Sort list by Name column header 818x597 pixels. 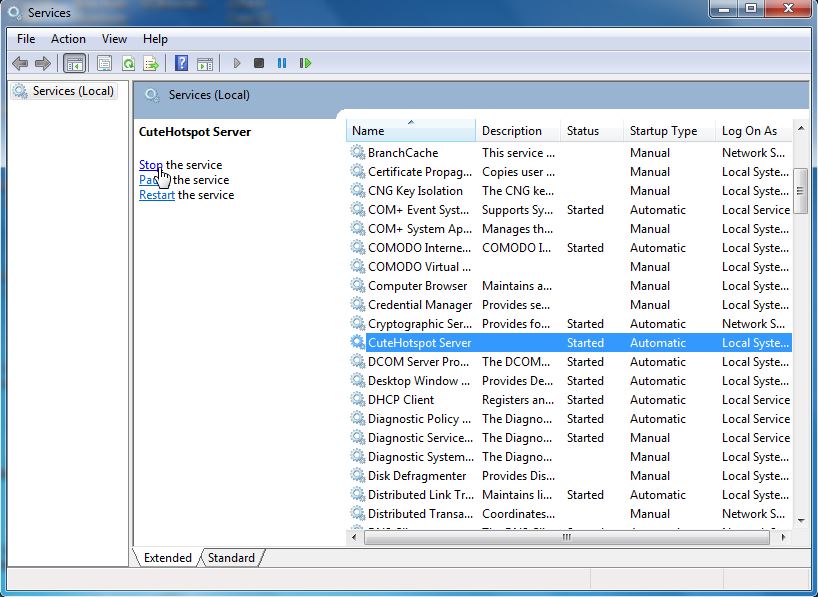pos(411,131)
